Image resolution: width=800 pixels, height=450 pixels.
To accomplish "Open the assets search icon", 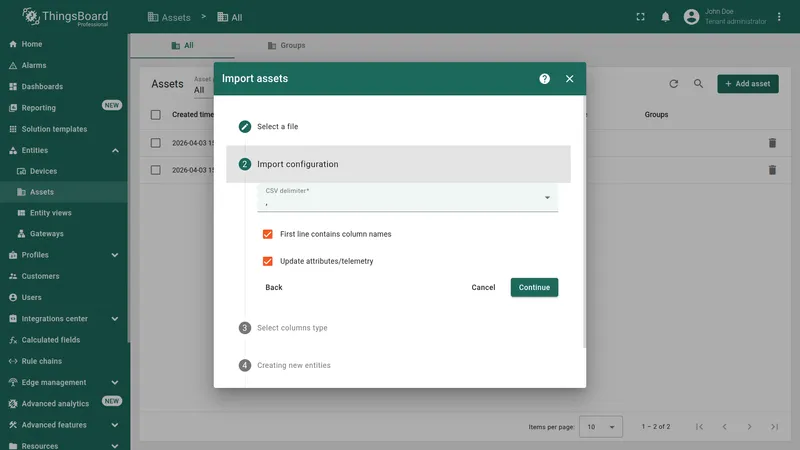I will click(x=698, y=84).
